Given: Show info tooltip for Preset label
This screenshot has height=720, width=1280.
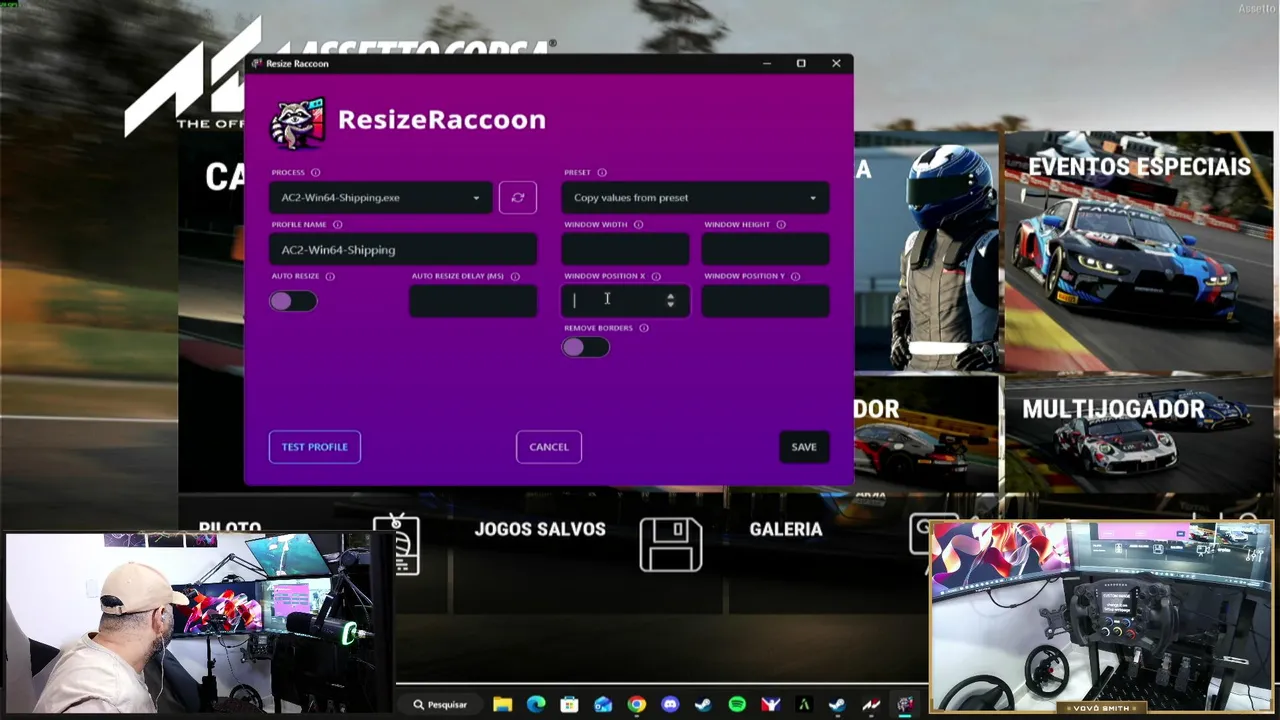Looking at the screenshot, I should (602, 173).
